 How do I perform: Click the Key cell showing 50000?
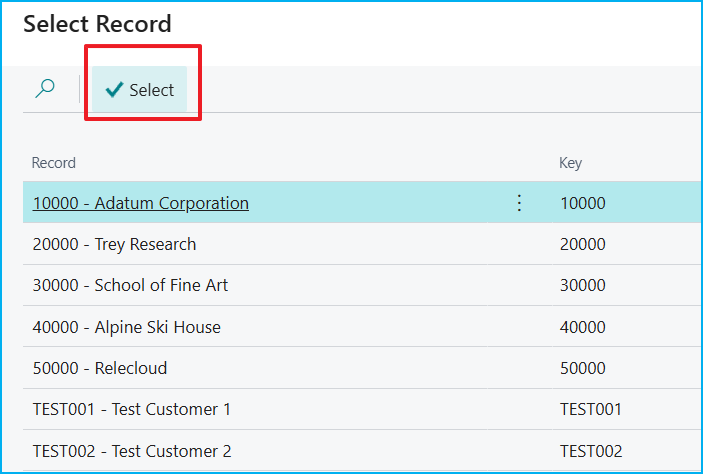coord(583,368)
